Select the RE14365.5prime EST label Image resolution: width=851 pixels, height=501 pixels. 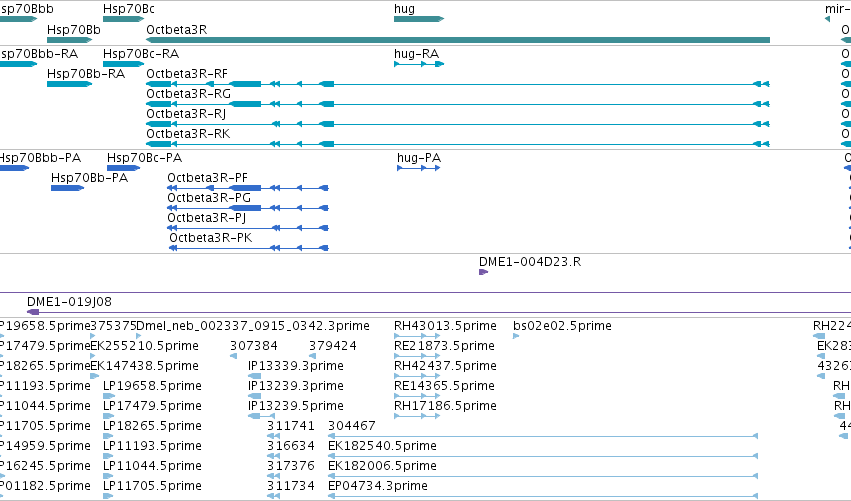click(x=444, y=386)
